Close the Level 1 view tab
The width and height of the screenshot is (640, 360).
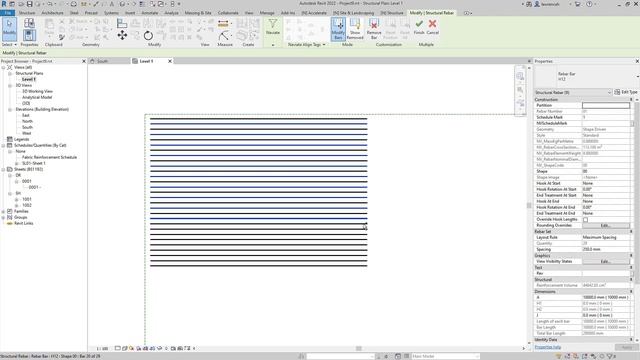[170, 61]
